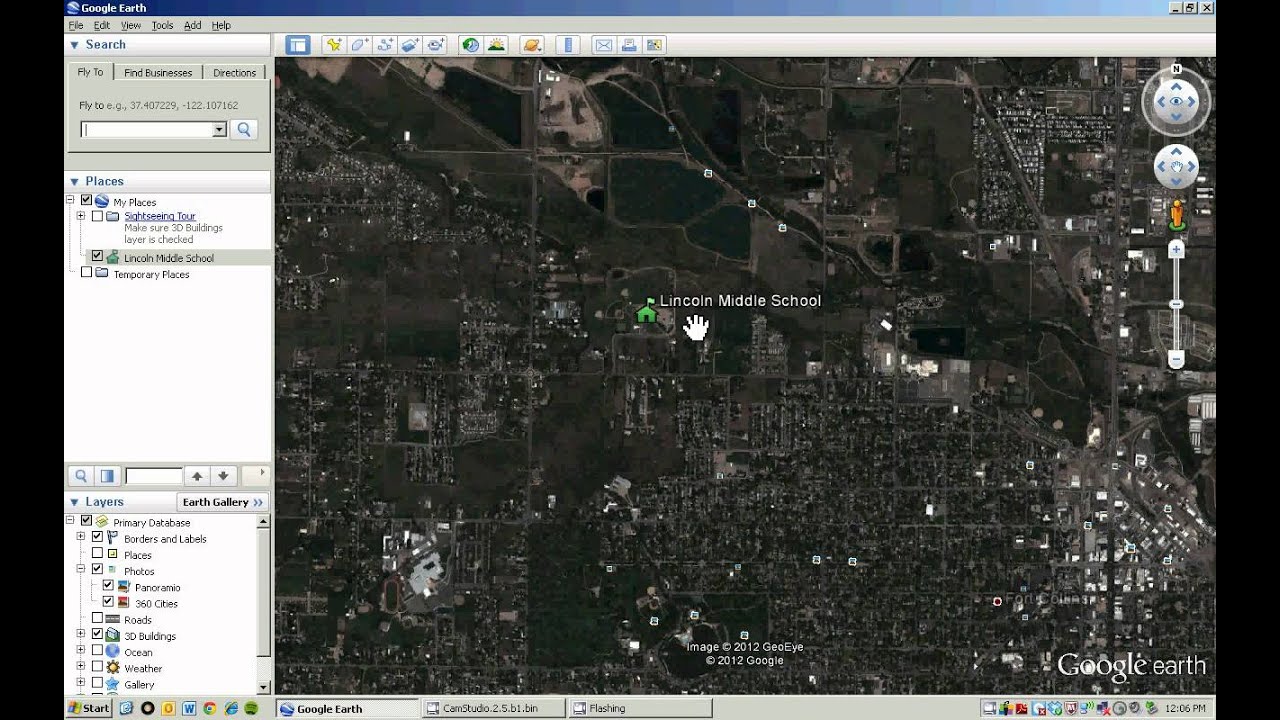Click the Fly To search magnifier button
Viewport: 1280px width, 720px height.
coord(243,130)
